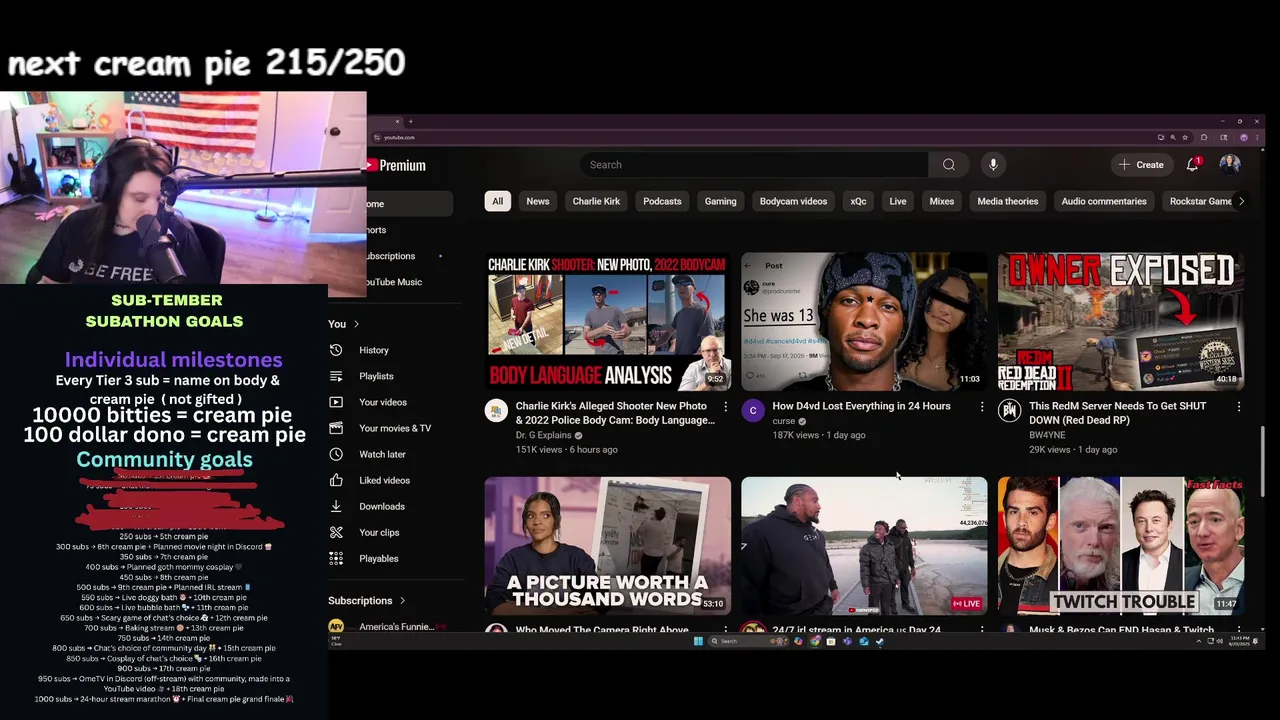Open the Owner Exposed Red Dead thumbnail

point(1121,321)
